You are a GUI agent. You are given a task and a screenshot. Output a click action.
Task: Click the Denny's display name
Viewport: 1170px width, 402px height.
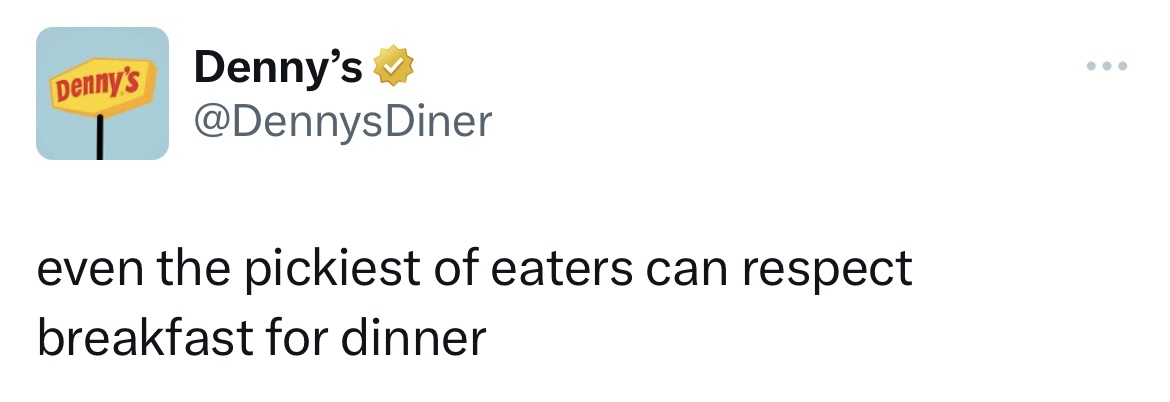[279, 68]
